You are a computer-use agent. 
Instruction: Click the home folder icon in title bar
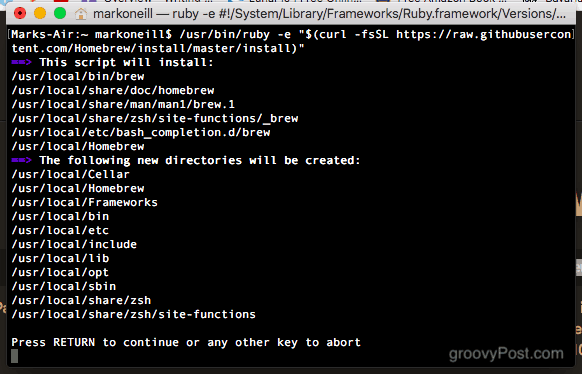click(x=81, y=14)
